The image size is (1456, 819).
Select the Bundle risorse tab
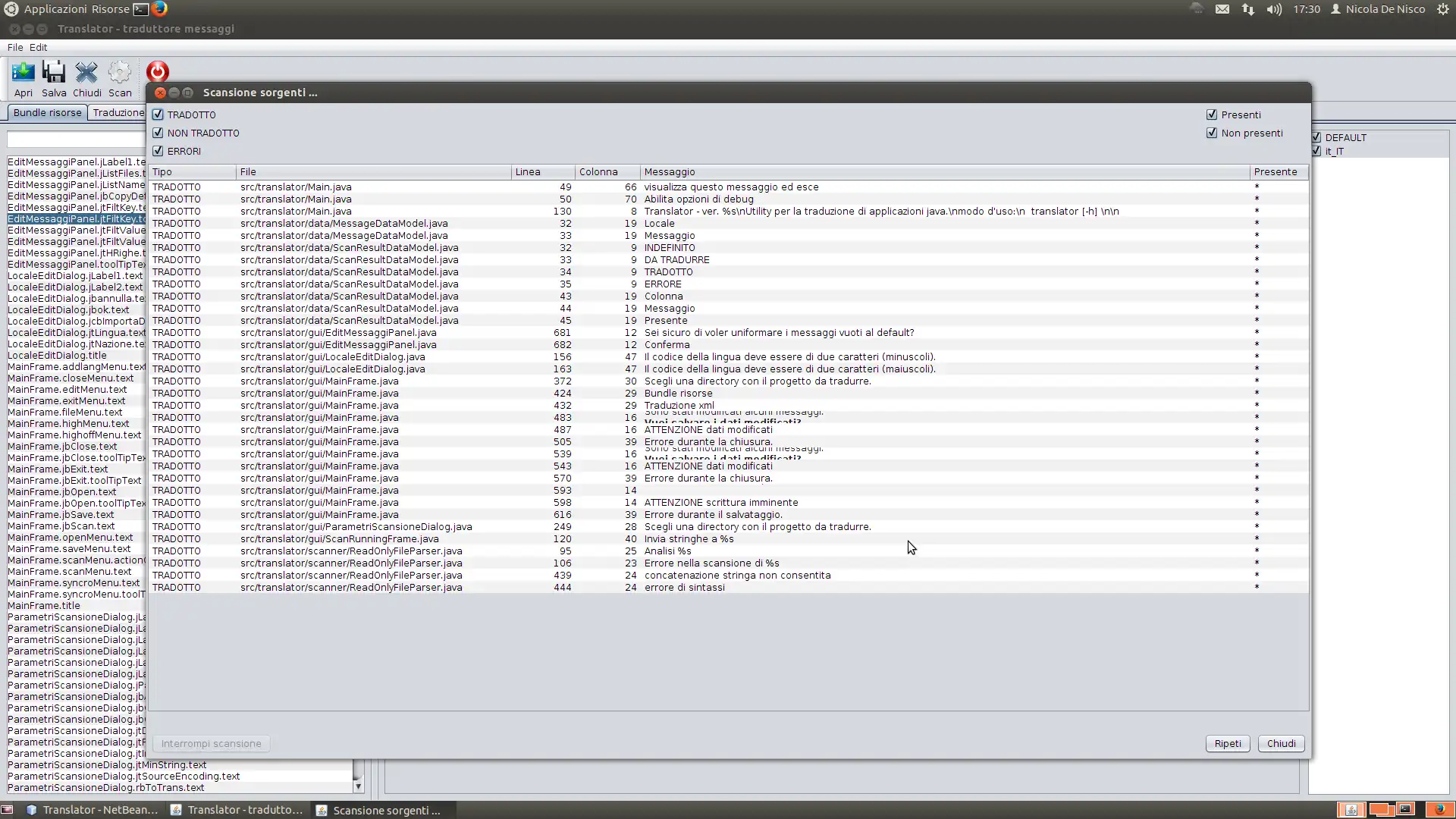[x=46, y=112]
